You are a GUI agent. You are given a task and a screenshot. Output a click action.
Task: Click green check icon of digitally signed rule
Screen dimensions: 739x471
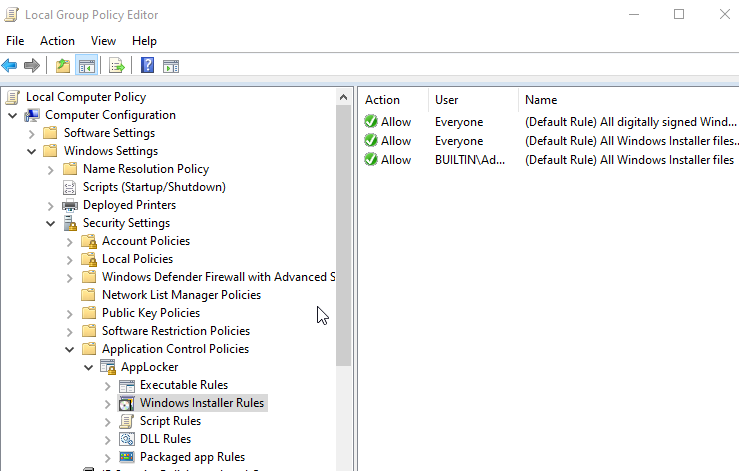pos(371,122)
